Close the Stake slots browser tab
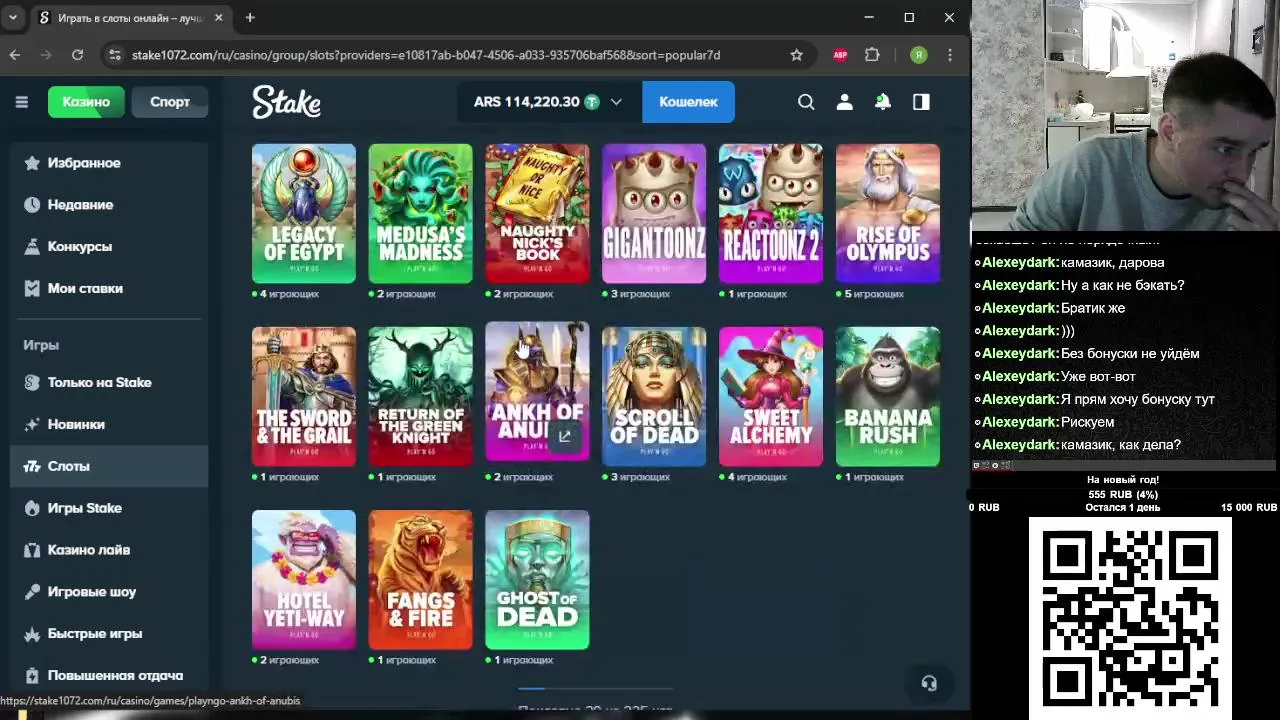 [219, 17]
